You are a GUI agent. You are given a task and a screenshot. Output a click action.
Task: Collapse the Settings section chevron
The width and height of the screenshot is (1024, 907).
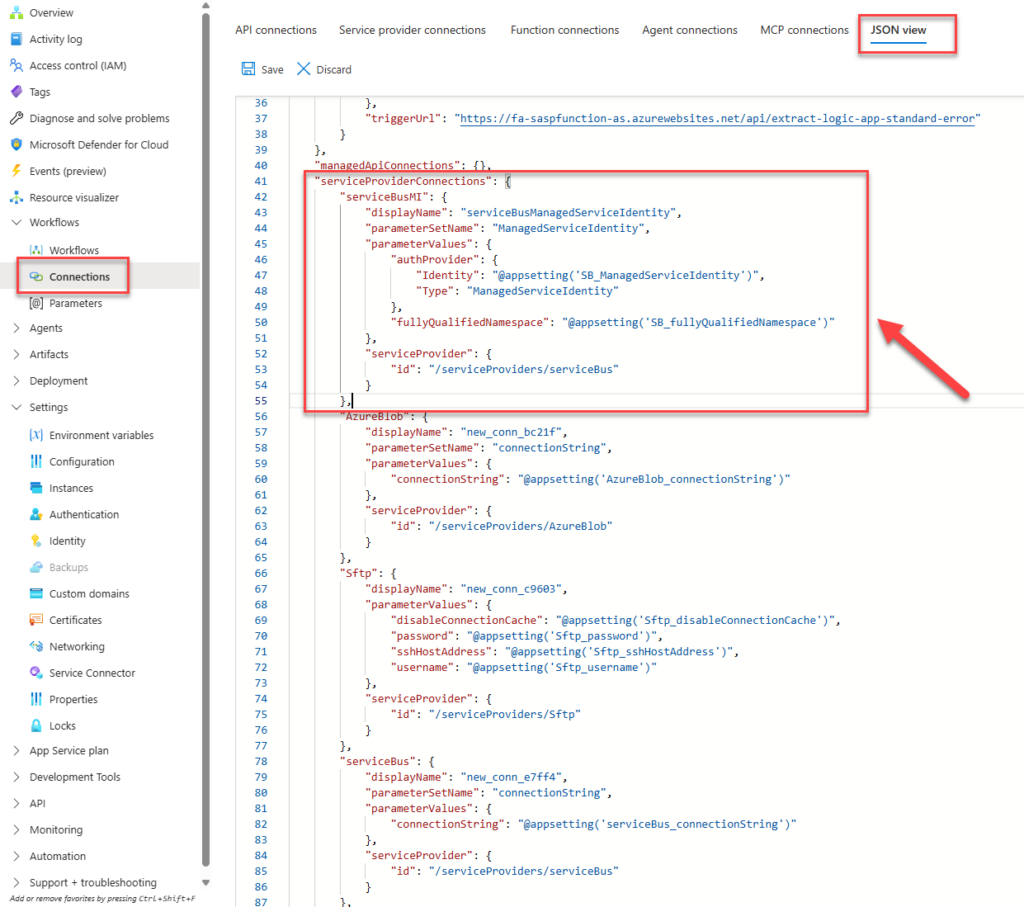[x=16, y=407]
